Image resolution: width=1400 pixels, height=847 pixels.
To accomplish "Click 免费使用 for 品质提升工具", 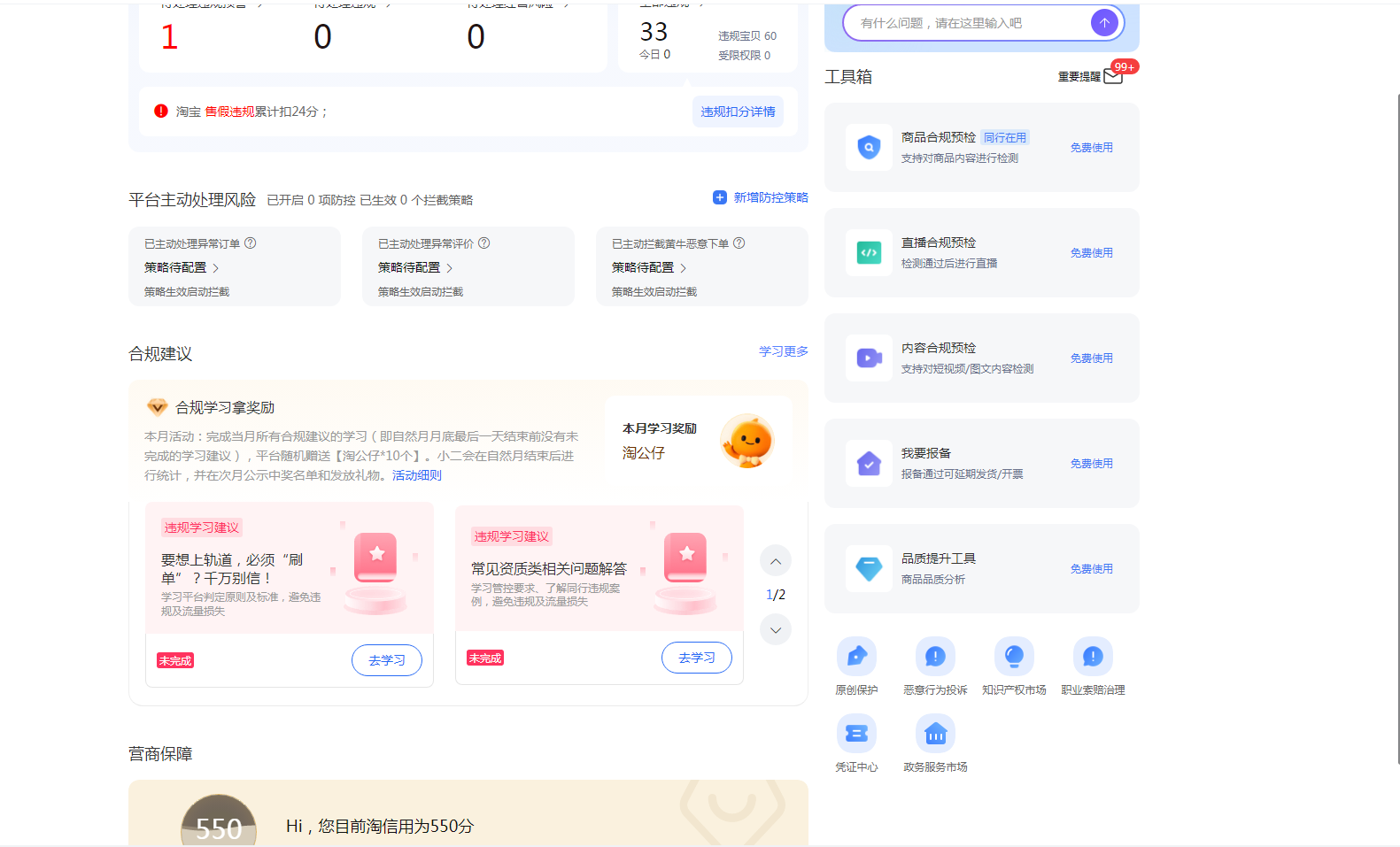I will coord(1092,569).
